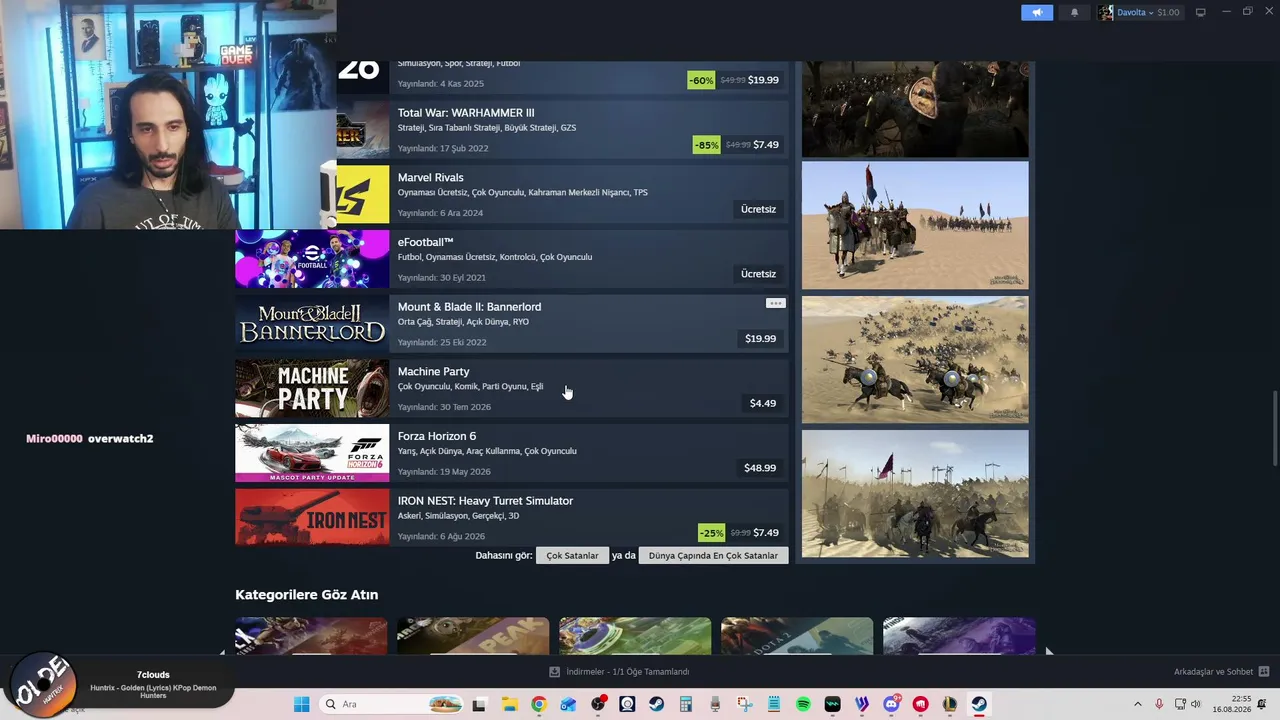The width and height of the screenshot is (1280, 720).
Task: Open the Notepad taskbar icon
Action: coord(774,704)
